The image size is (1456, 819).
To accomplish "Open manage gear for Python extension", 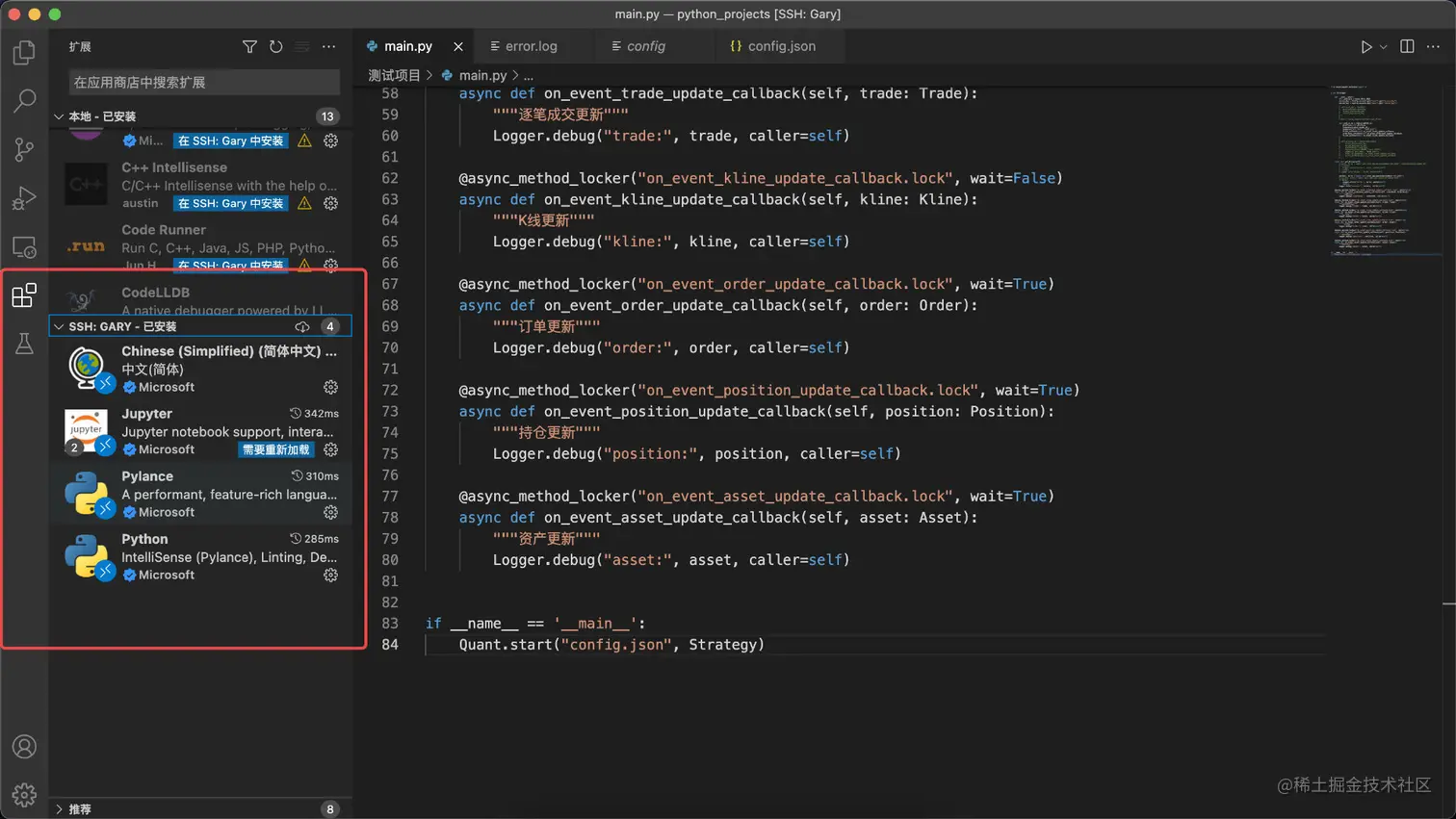I will coord(330,575).
